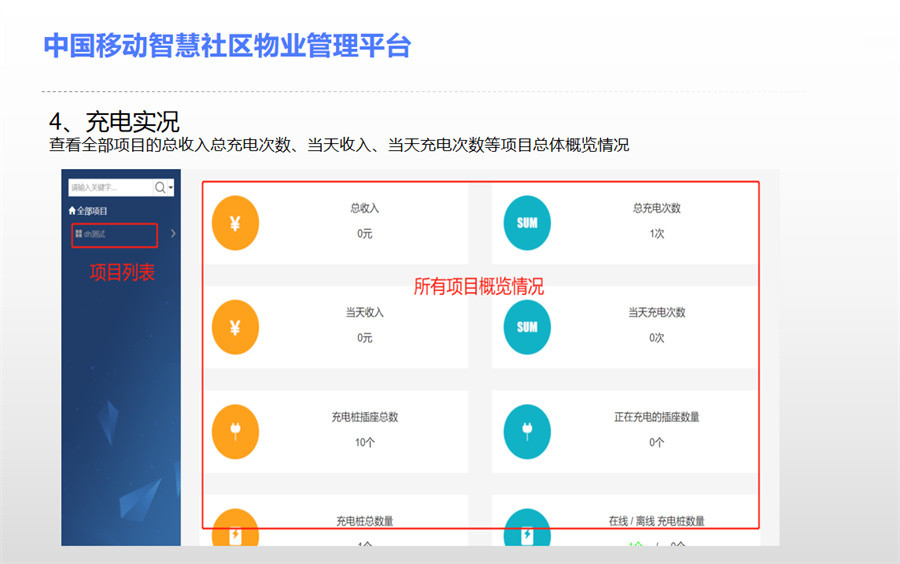
Task: Click the 在线 / 离线 充电桩数量 label
Action: pyautogui.click(x=657, y=521)
